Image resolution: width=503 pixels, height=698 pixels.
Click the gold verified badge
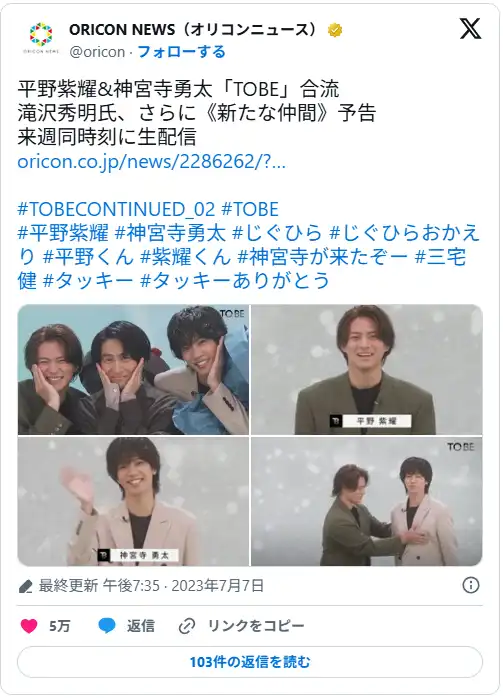click(x=335, y=30)
